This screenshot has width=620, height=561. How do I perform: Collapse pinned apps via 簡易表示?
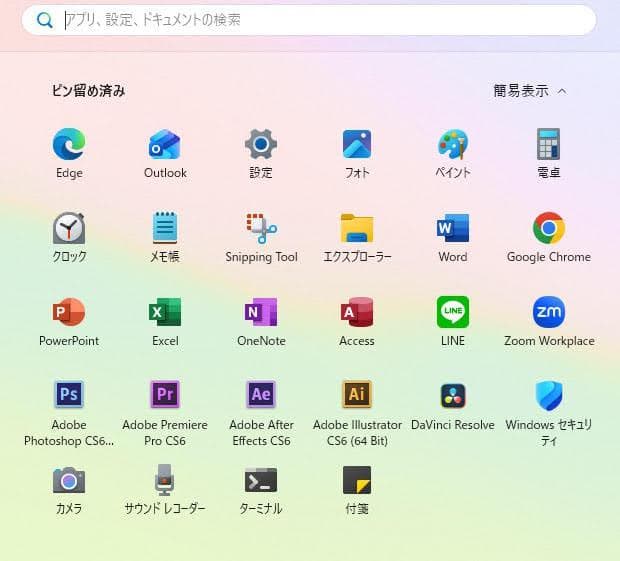tap(530, 91)
